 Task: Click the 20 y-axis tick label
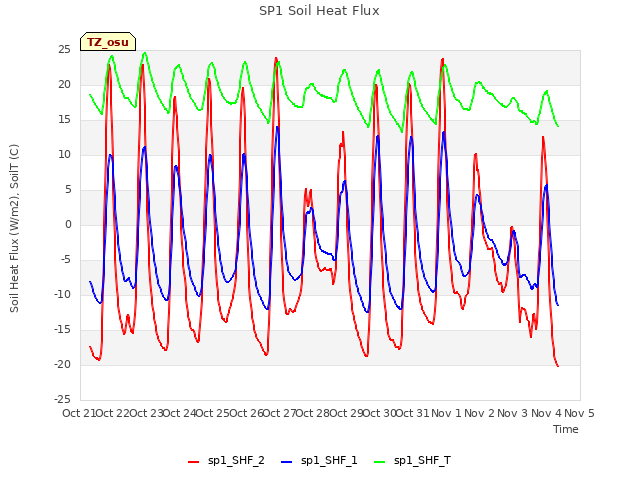[x=64, y=85]
